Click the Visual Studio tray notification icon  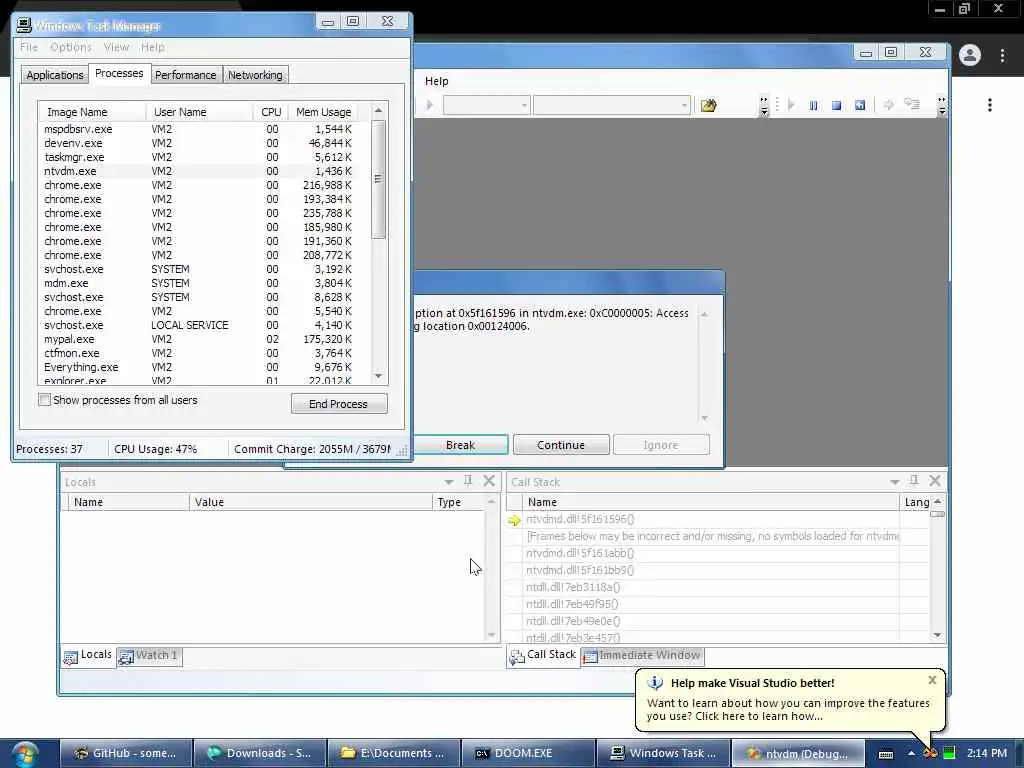(930, 754)
